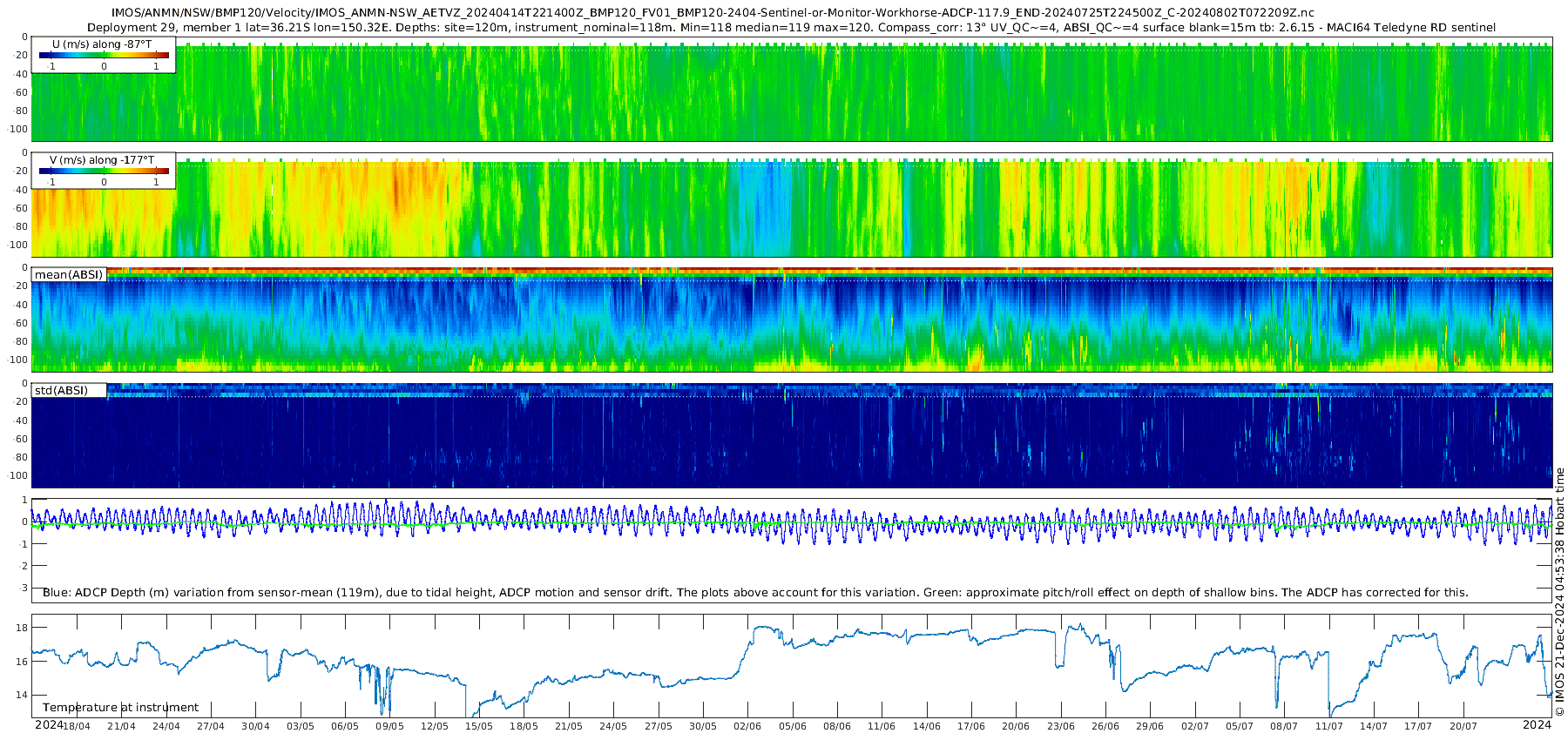Viewport: 1568px width, 740px height.
Task: Click the 2024 year label at bottom right
Action: tap(1537, 724)
